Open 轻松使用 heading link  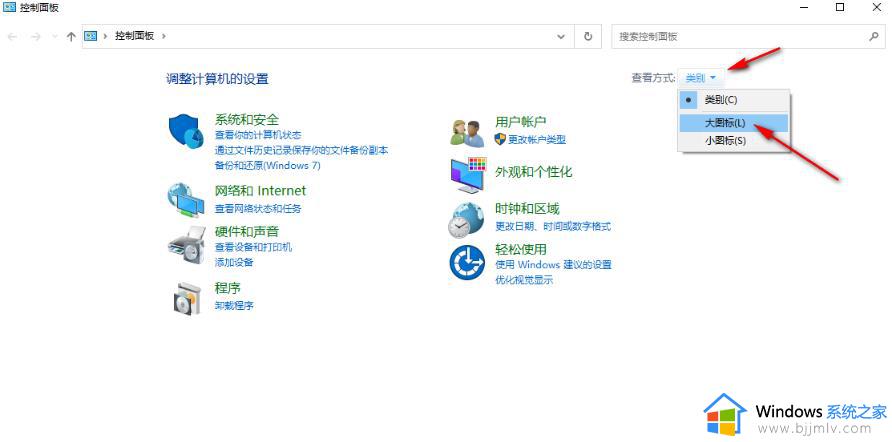click(521, 249)
